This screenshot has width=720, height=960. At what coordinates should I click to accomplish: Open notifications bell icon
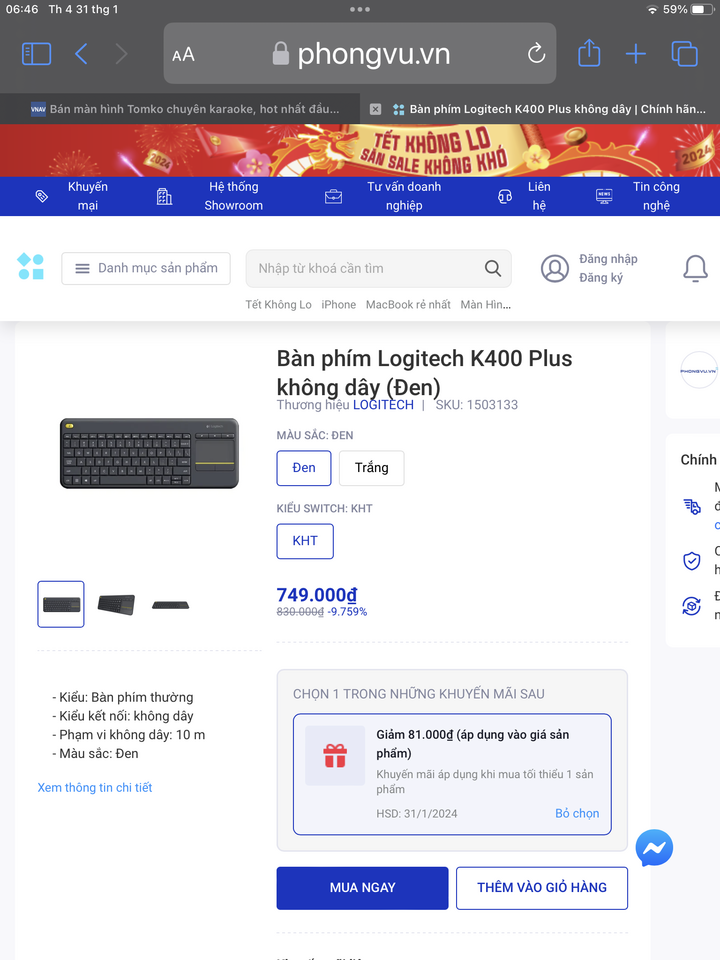click(x=696, y=268)
